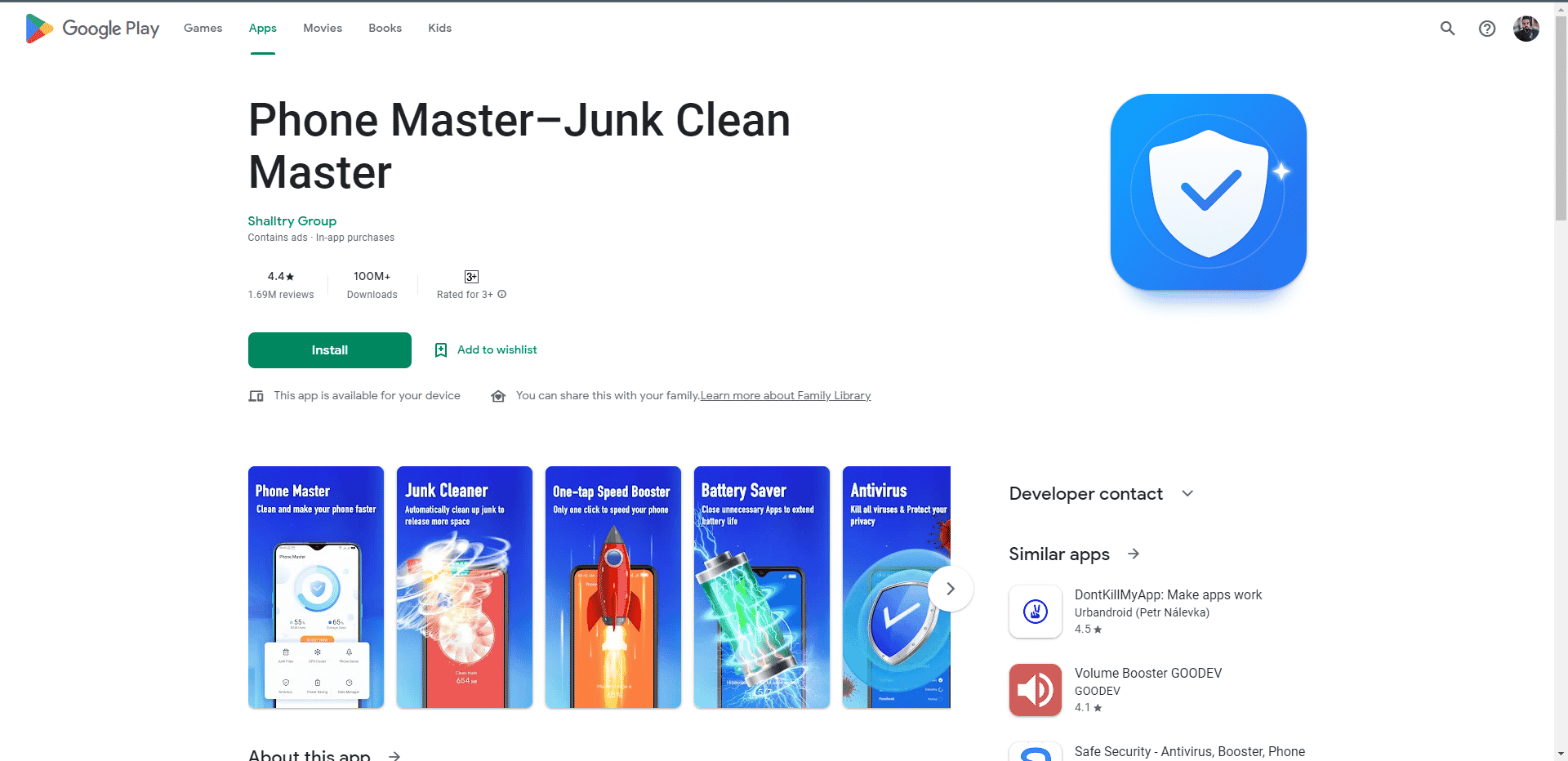Open the Volume Booster GOODEV app icon
The image size is (1568, 761).
coord(1036,690)
